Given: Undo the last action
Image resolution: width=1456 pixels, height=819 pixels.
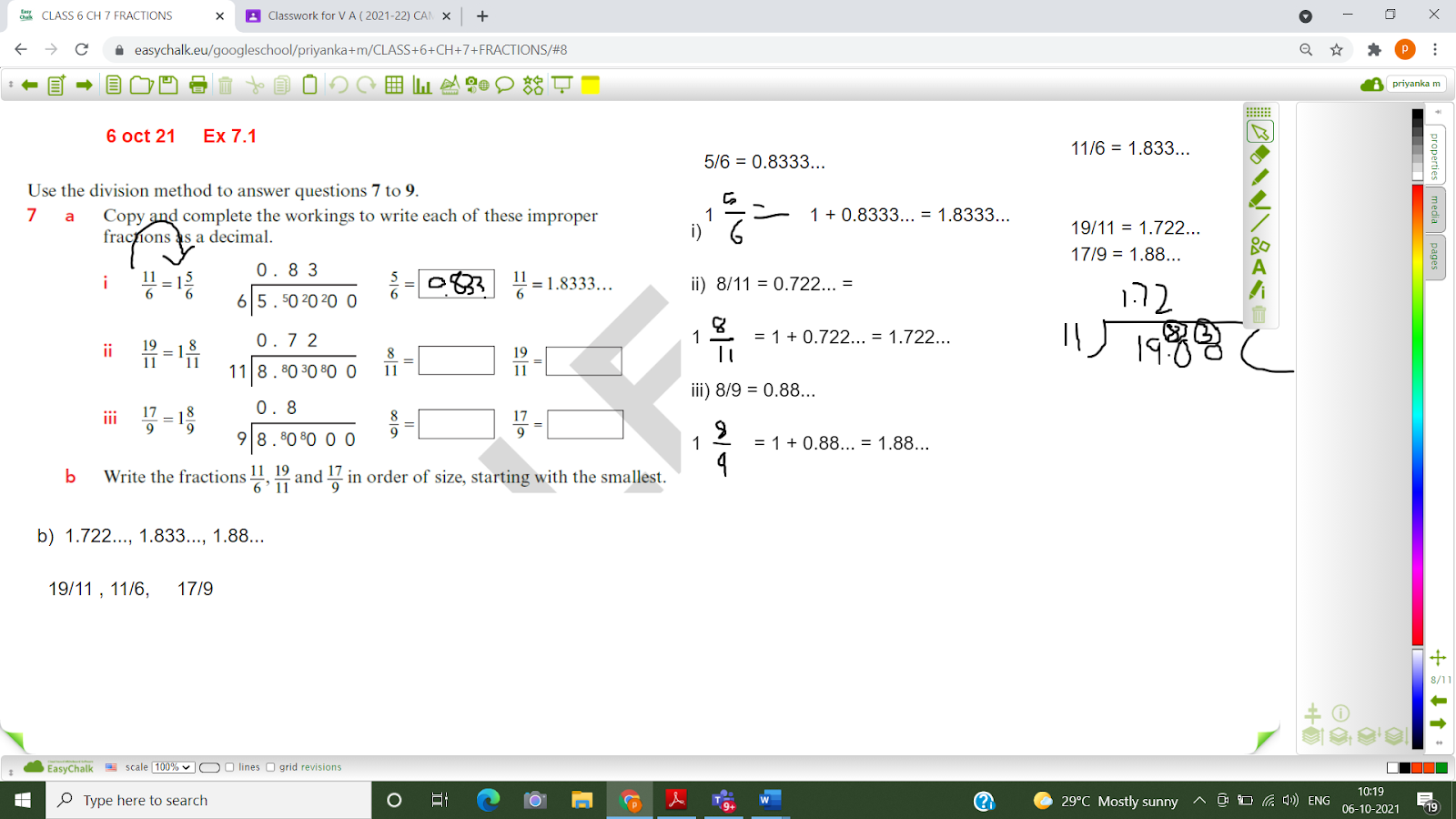Looking at the screenshot, I should click(x=339, y=85).
